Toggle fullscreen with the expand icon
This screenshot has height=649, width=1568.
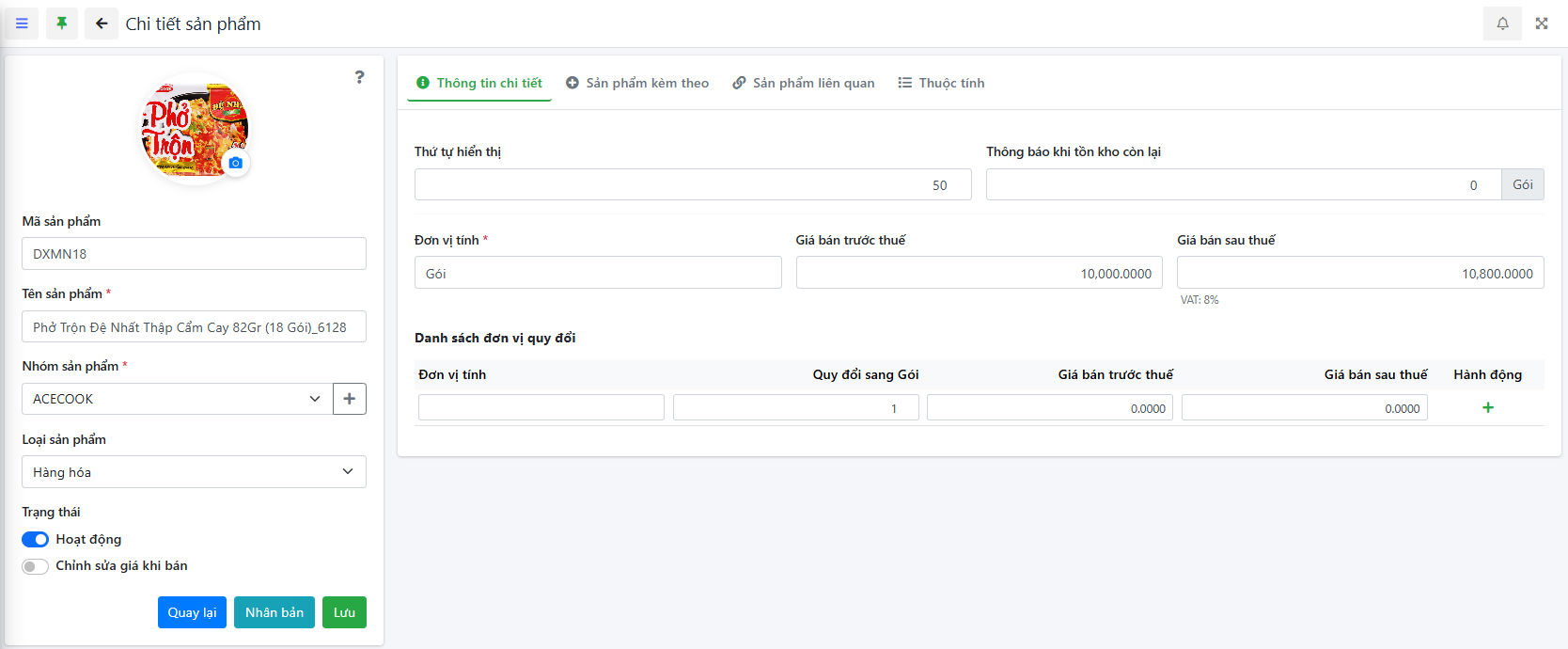click(1542, 24)
